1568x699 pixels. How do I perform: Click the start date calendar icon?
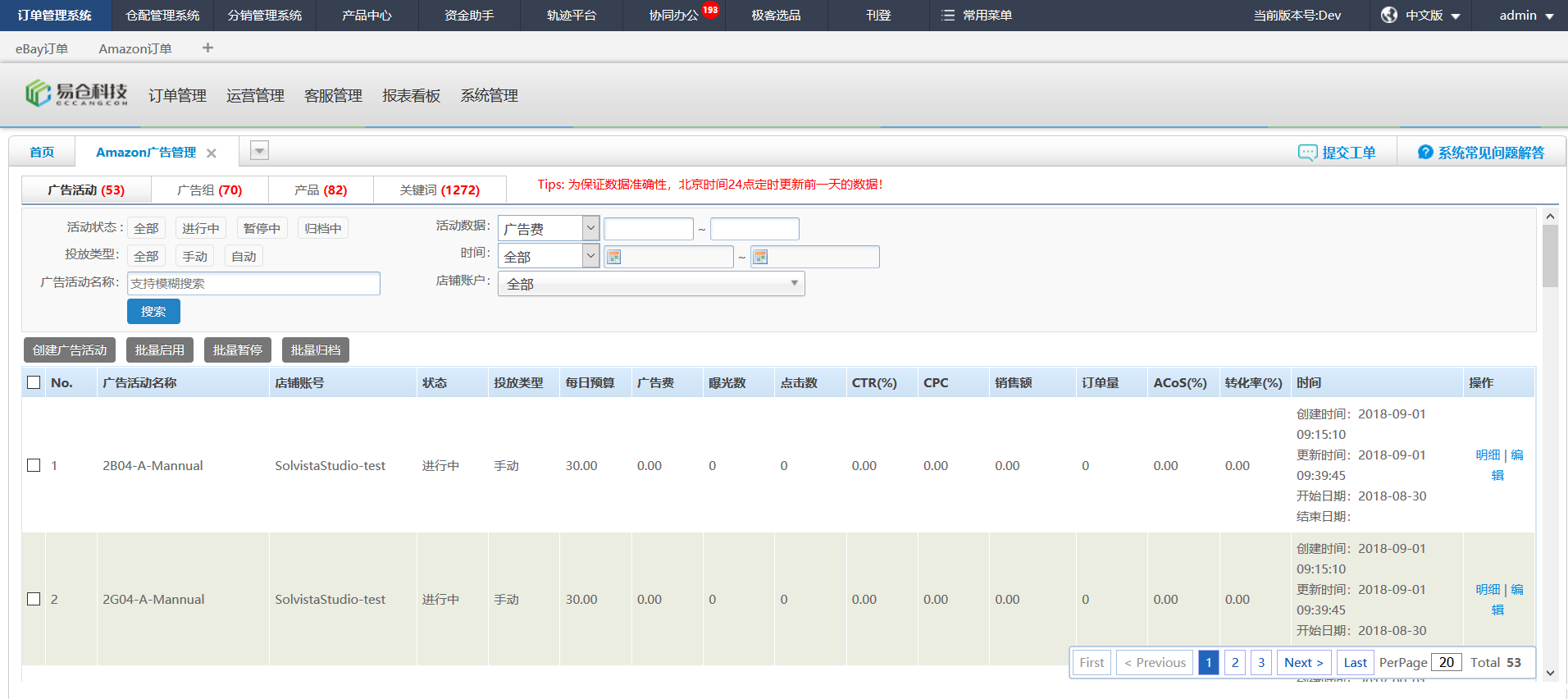[613, 257]
